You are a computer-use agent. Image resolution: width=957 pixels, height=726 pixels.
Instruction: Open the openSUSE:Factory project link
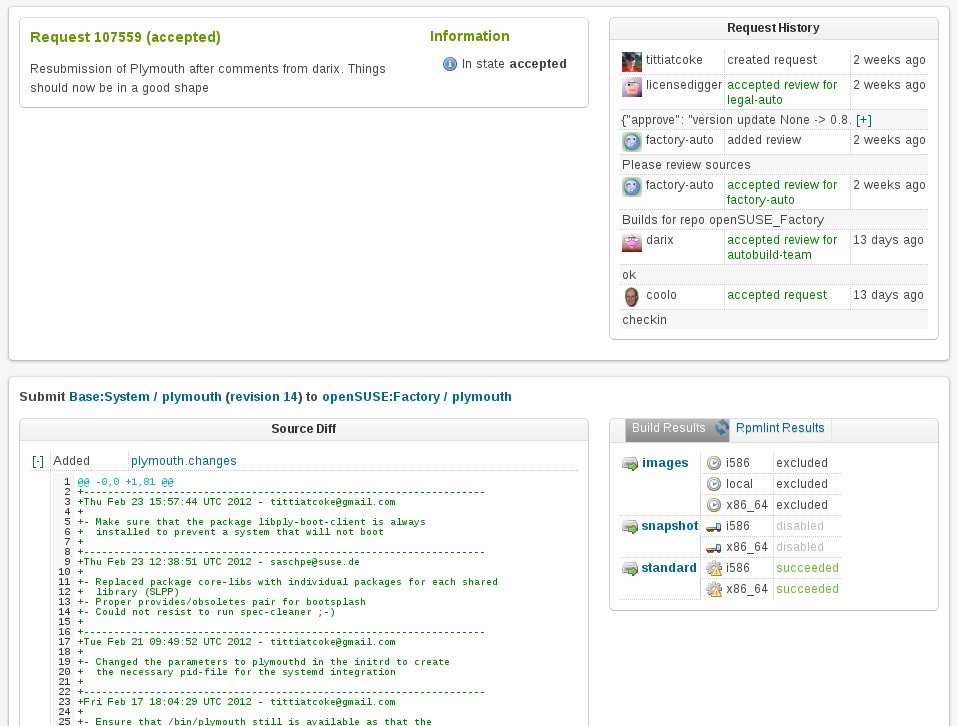point(381,397)
